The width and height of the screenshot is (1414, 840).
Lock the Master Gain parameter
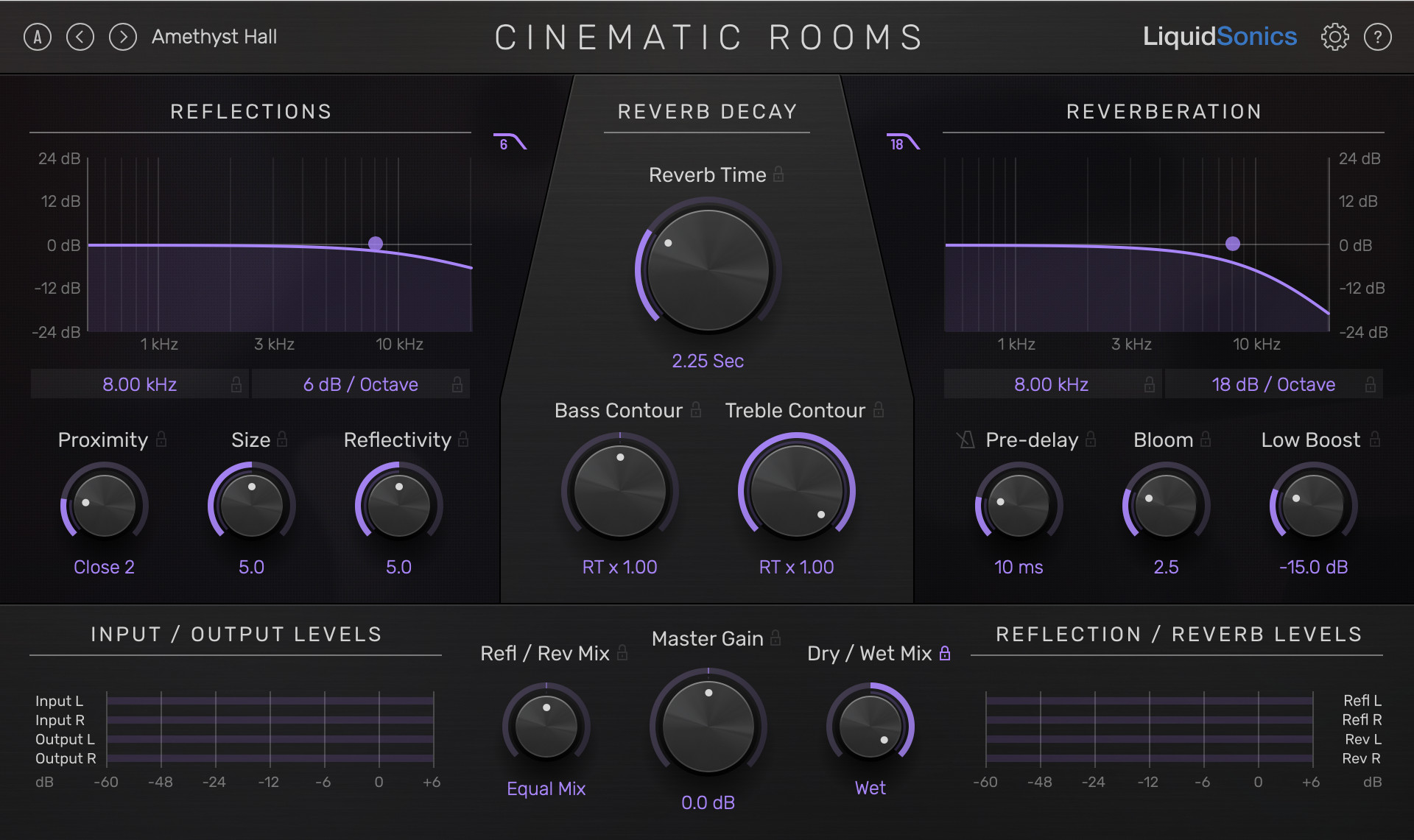[x=775, y=638]
